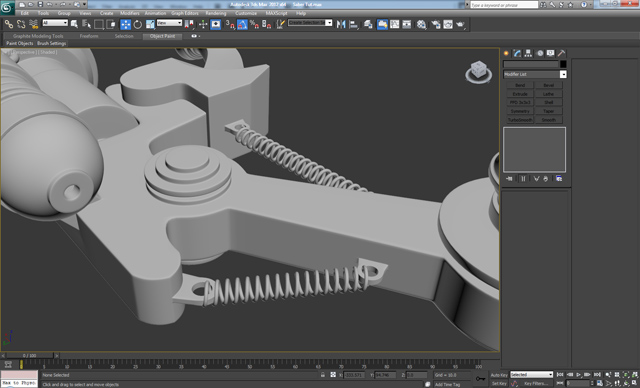Open the Hierarchy command panel tab
The width and height of the screenshot is (640, 388).
[529, 53]
